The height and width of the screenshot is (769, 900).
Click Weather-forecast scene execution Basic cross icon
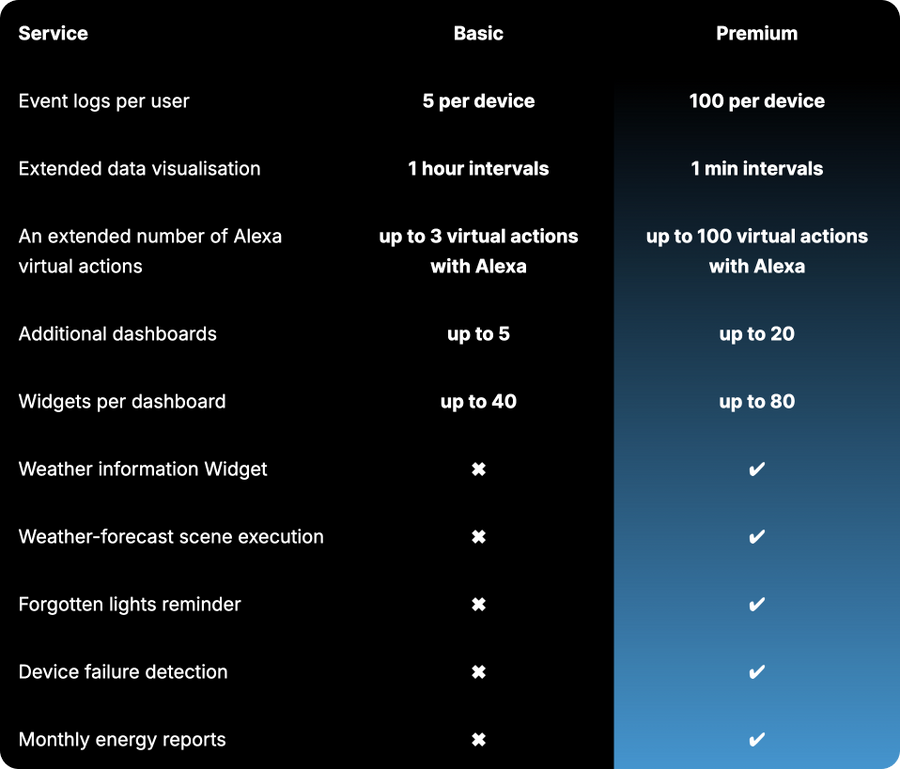point(479,537)
